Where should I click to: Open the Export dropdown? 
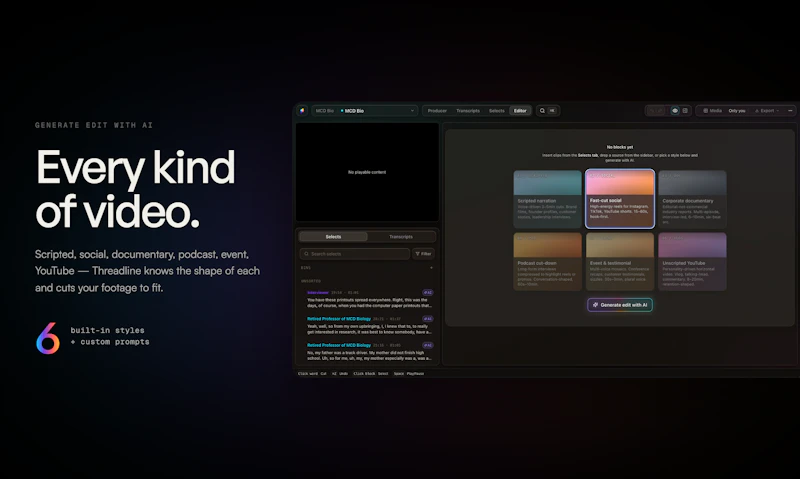[x=767, y=111]
